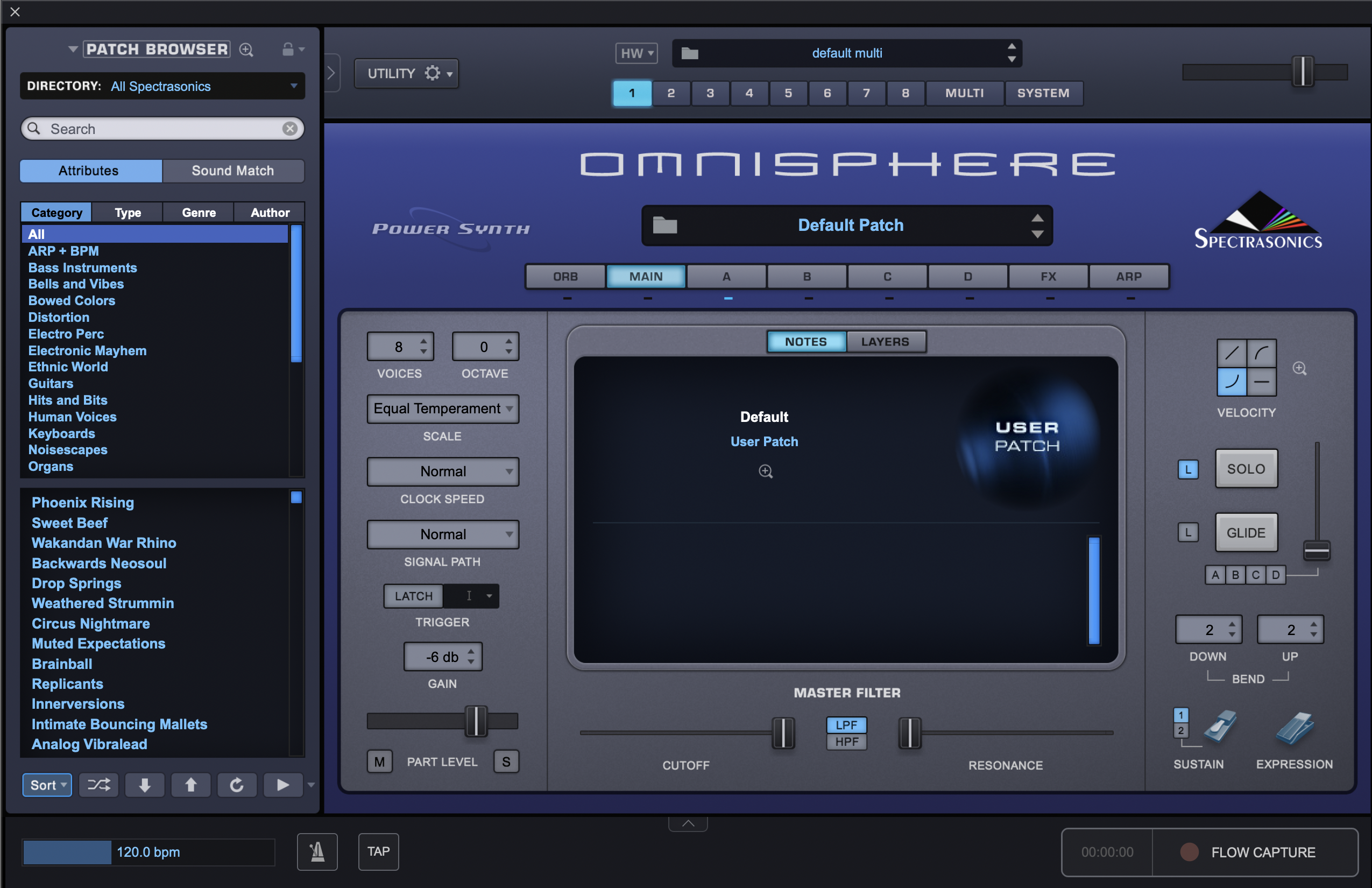Click the lock icon in the Patch Browser header
The width and height of the screenshot is (1372, 888).
288,49
